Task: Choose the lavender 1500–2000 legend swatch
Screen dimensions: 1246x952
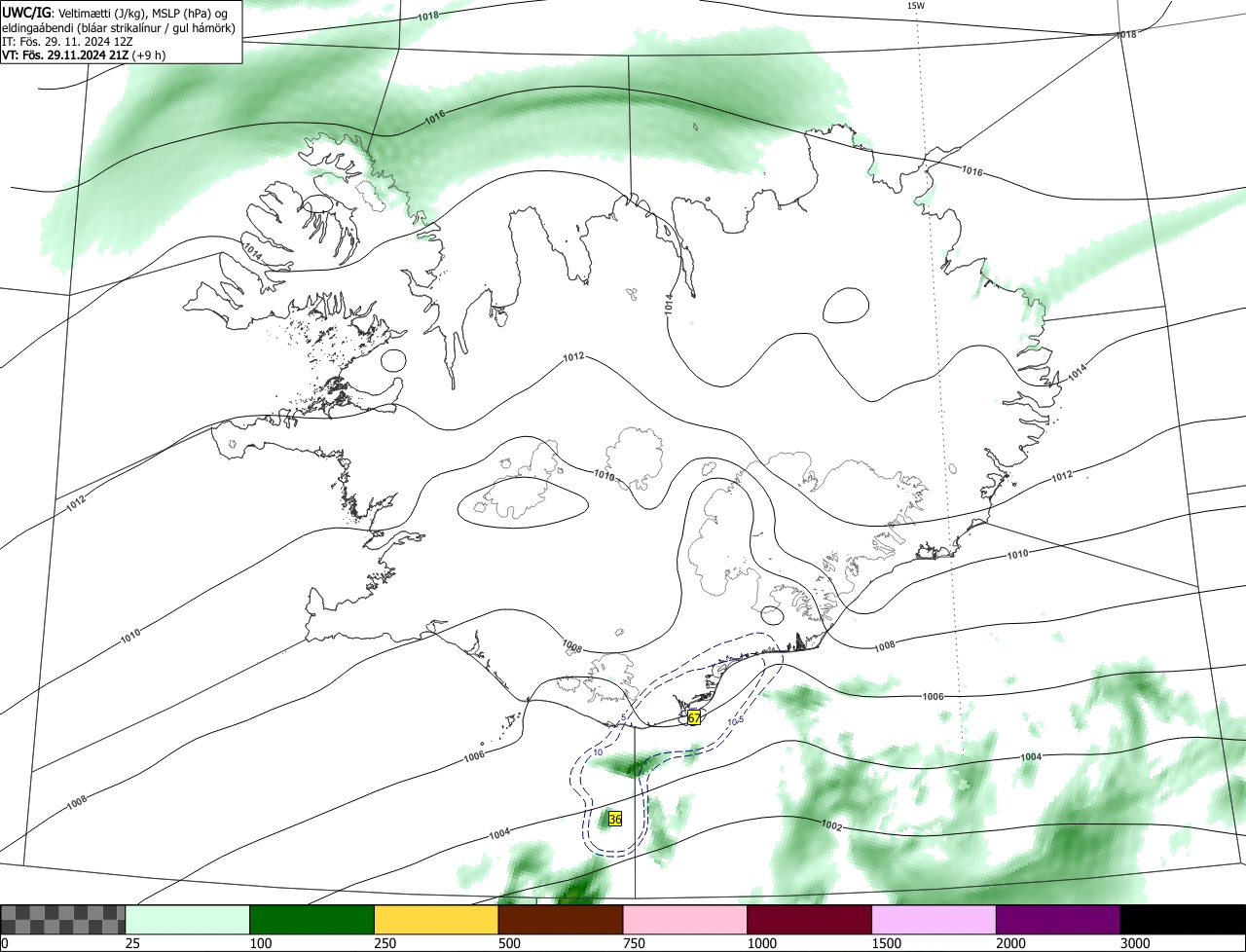Action: tap(934, 920)
